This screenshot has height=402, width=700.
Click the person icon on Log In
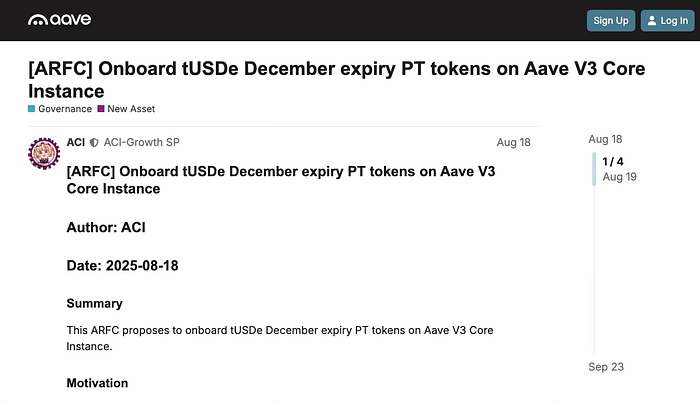[x=652, y=20]
